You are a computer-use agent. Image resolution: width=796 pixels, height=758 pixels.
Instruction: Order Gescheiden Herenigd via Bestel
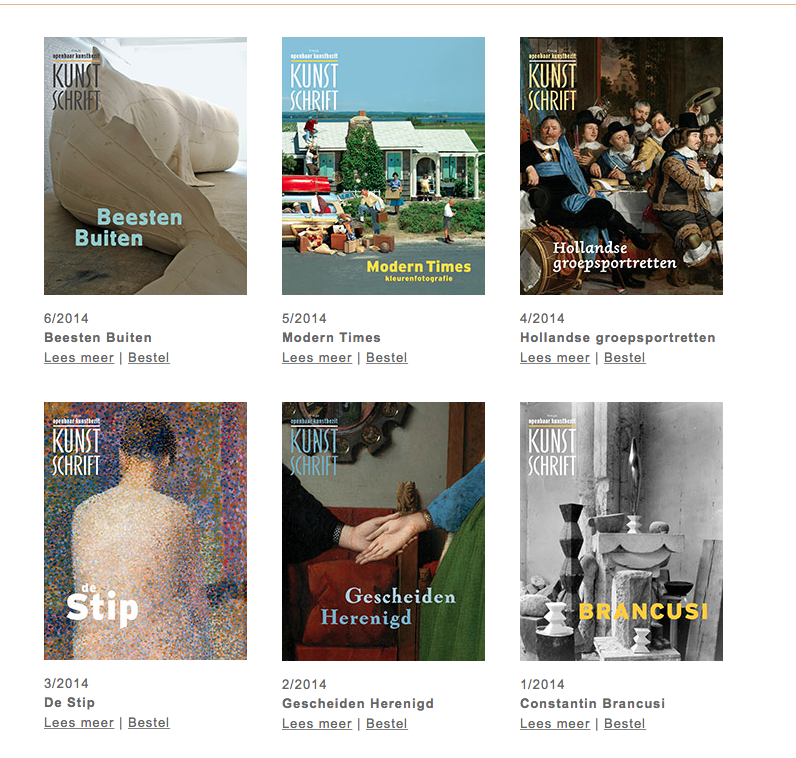387,723
